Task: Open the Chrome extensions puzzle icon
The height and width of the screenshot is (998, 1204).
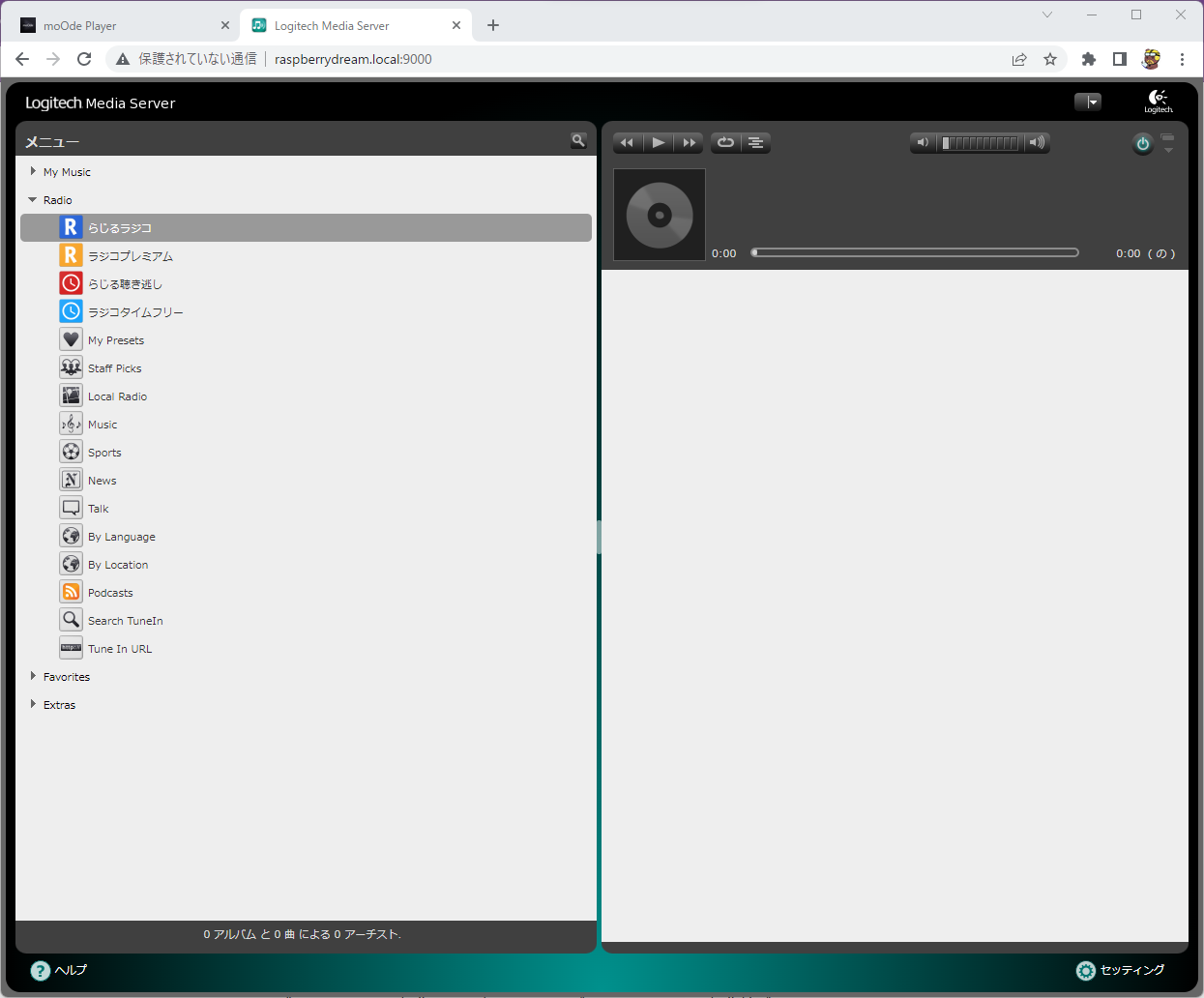Action: pyautogui.click(x=1089, y=59)
